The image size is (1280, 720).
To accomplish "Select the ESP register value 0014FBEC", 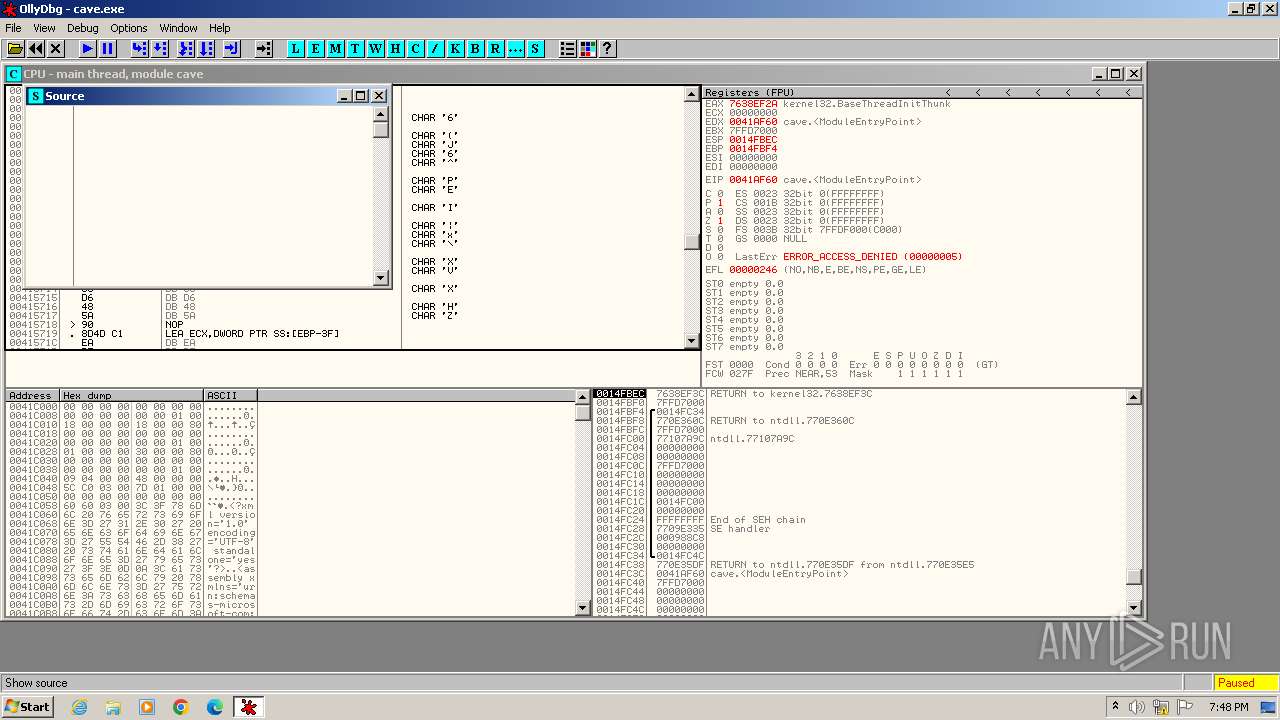I will pyautogui.click(x=753, y=140).
